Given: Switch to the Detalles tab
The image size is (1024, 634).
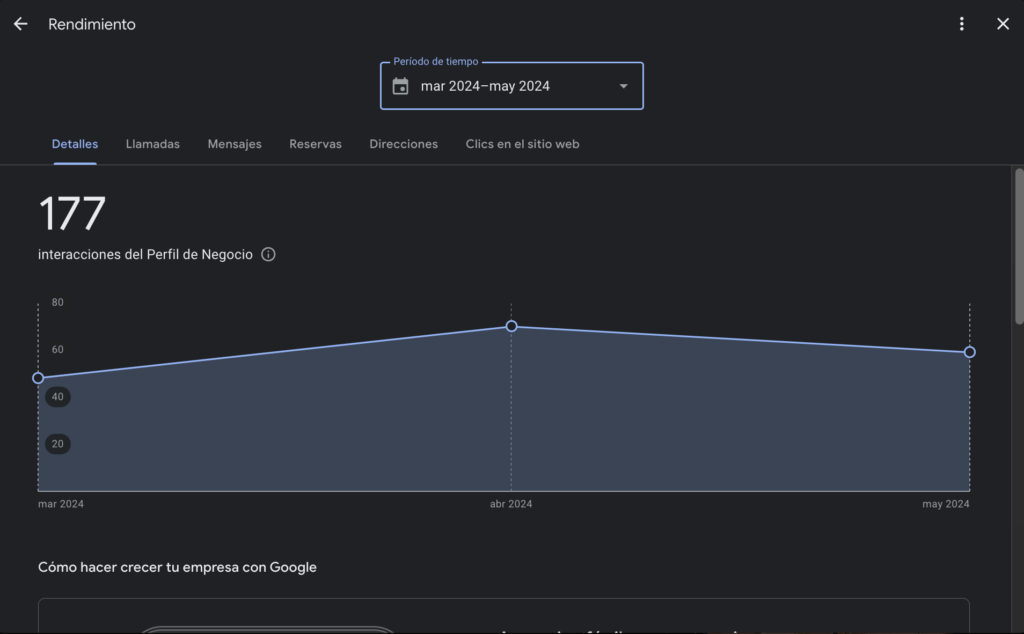Looking at the screenshot, I should point(75,144).
